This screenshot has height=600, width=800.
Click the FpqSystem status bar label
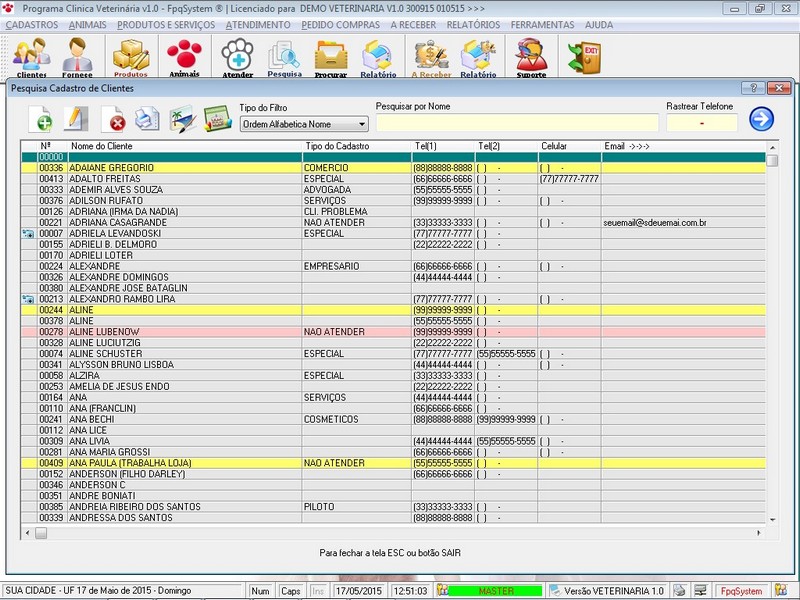(741, 591)
